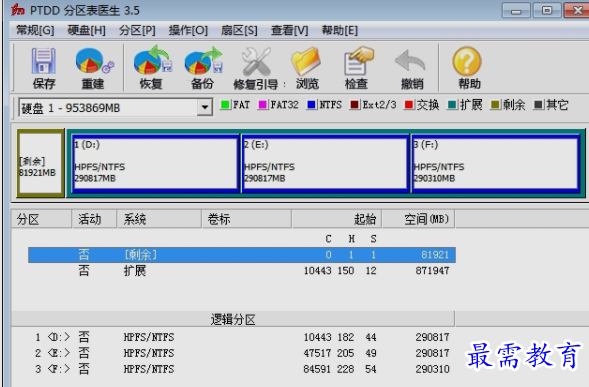
Task: Click the 逻辑分区 section header
Action: coord(233,319)
